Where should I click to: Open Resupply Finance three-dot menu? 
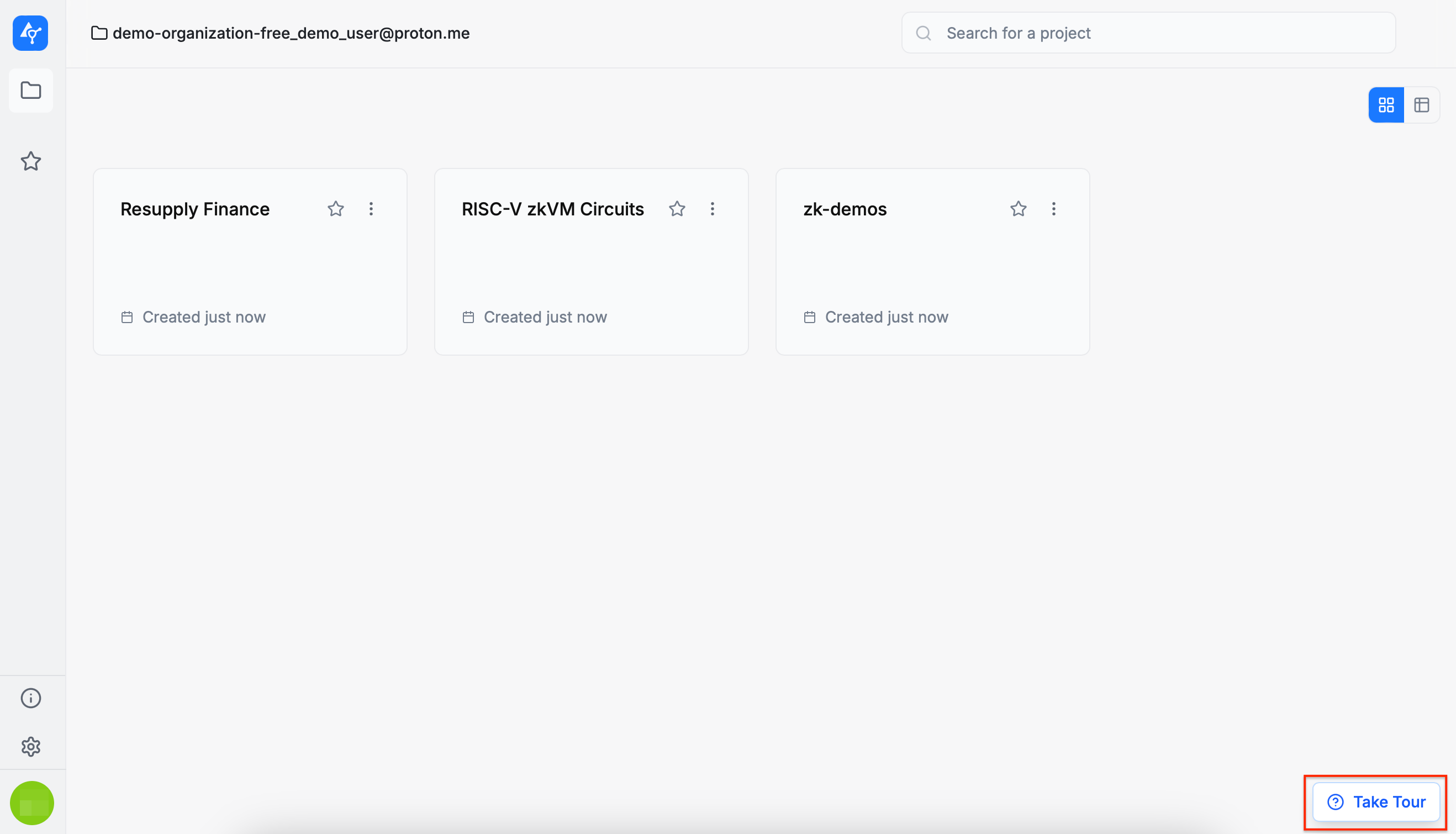click(371, 209)
